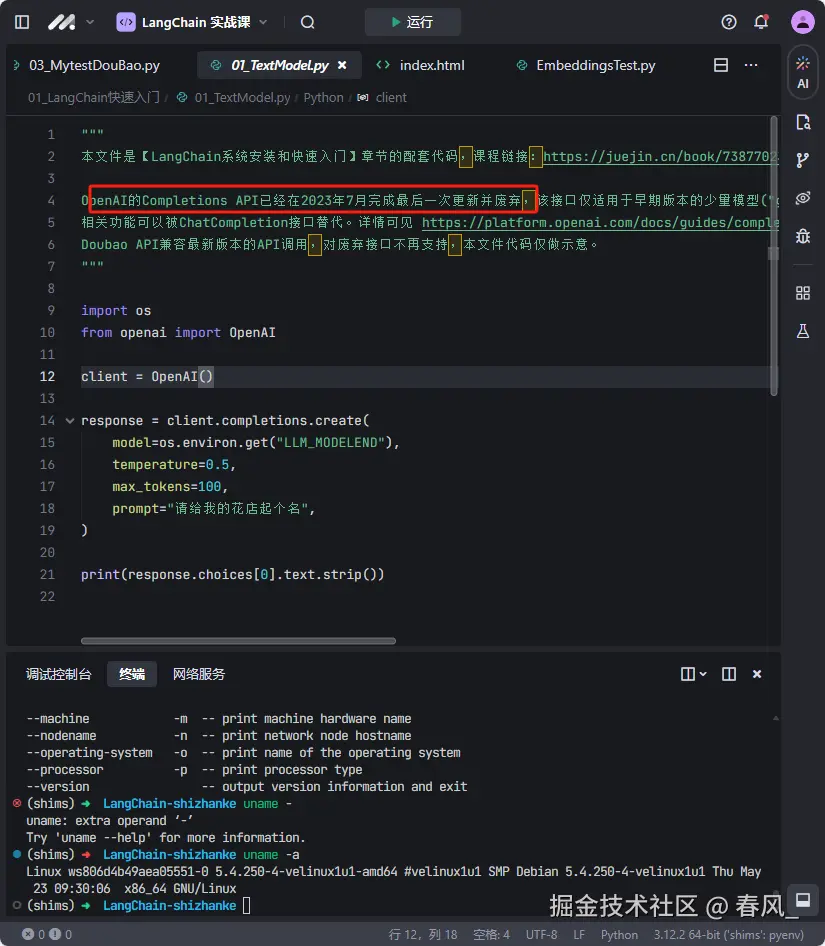Collapse the code fold arrow at line 14
The height and width of the screenshot is (946, 825).
tap(70, 421)
